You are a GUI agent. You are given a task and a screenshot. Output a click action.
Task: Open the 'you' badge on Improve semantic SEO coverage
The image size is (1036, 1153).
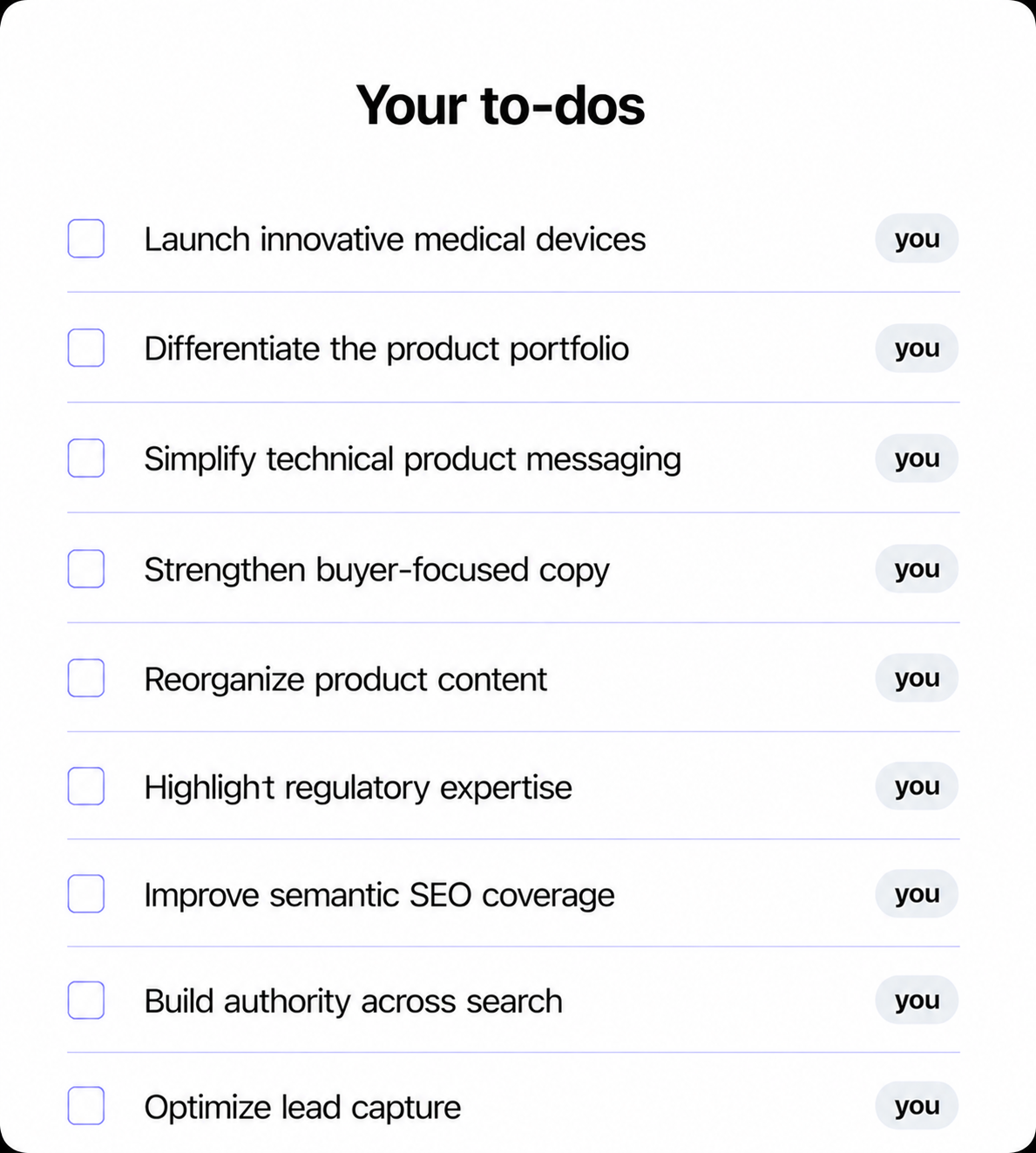click(917, 893)
